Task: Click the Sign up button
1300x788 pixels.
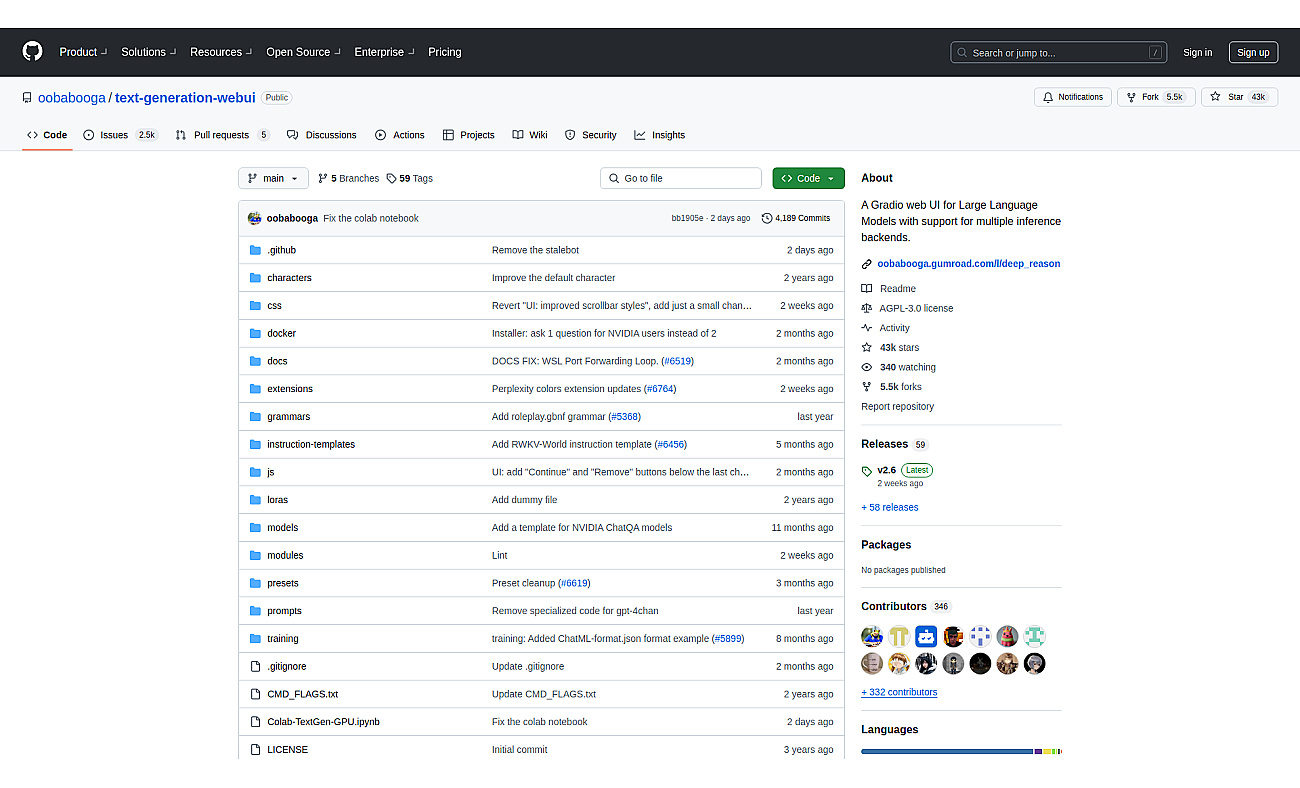Action: point(1253,53)
